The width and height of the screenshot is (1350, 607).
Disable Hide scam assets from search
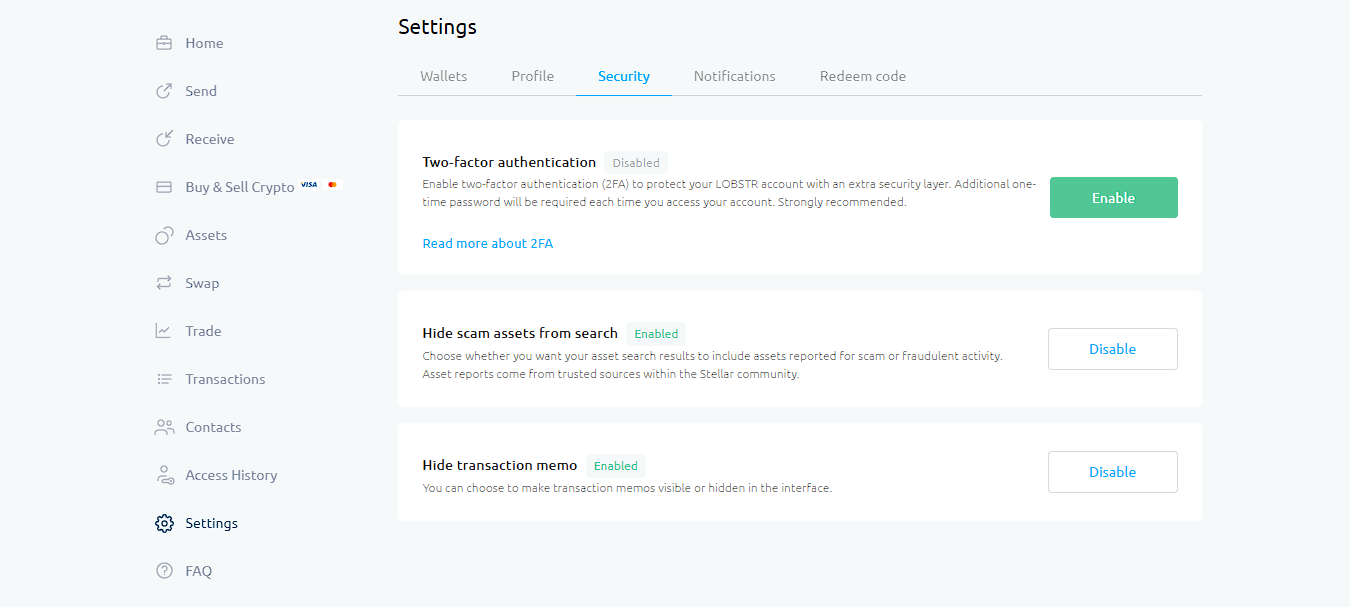coord(1112,349)
